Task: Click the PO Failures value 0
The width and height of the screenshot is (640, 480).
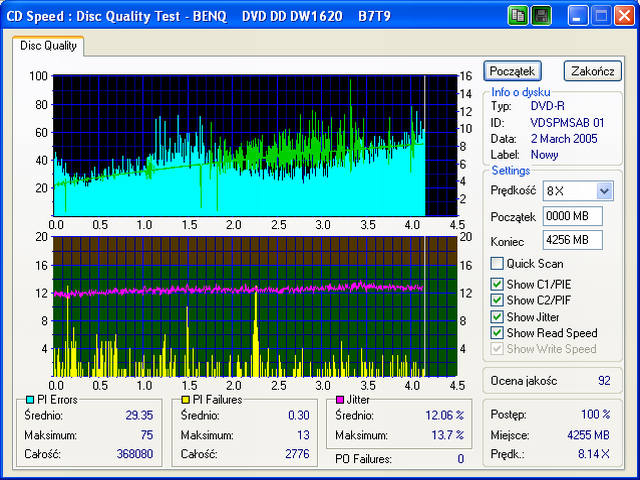Action: (461, 459)
